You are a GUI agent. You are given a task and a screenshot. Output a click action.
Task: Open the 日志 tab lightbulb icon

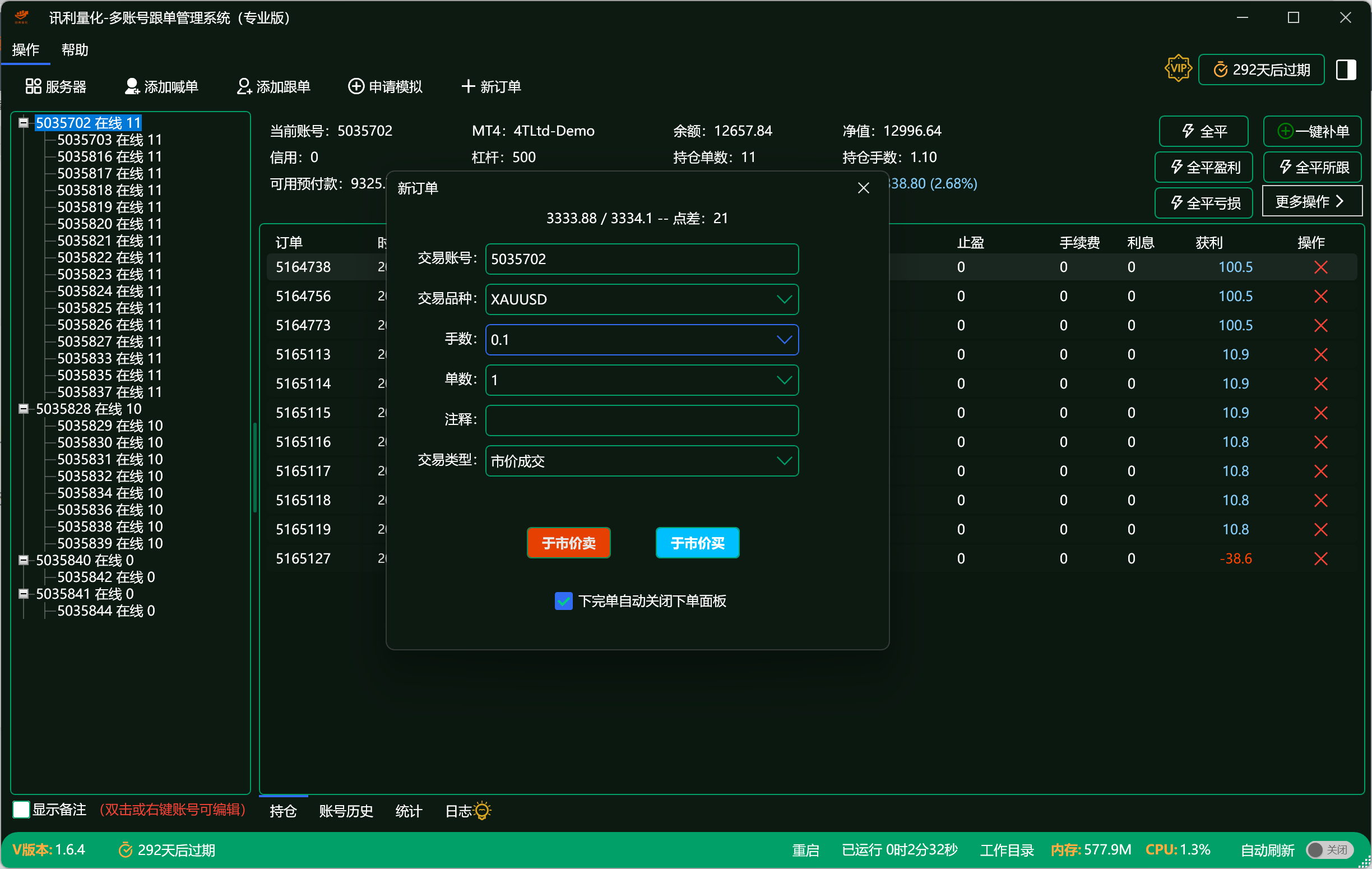[482, 810]
